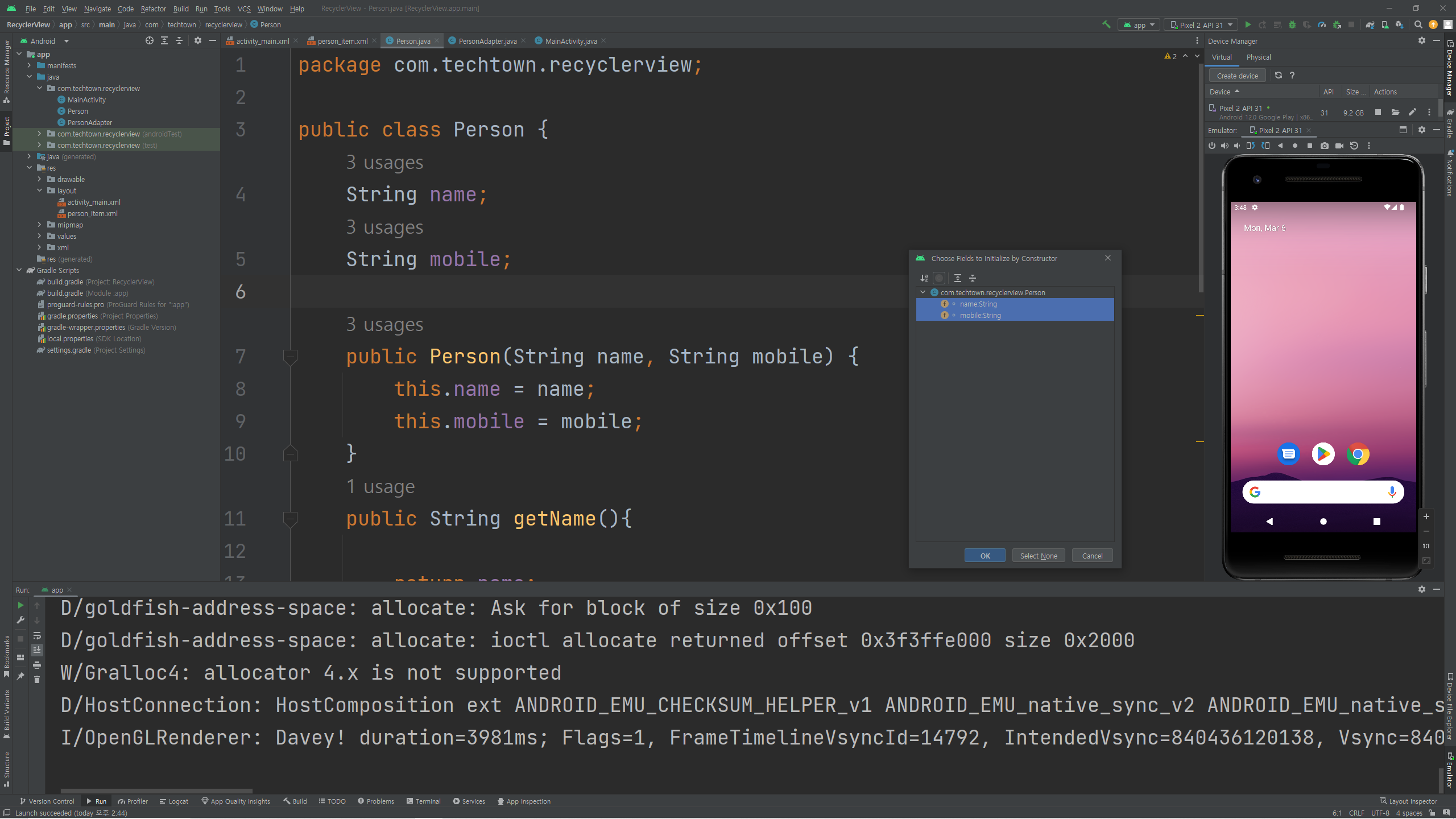Click the orange update-available arrow icon
The width and height of the screenshot is (1456, 819).
click(1433, 24)
